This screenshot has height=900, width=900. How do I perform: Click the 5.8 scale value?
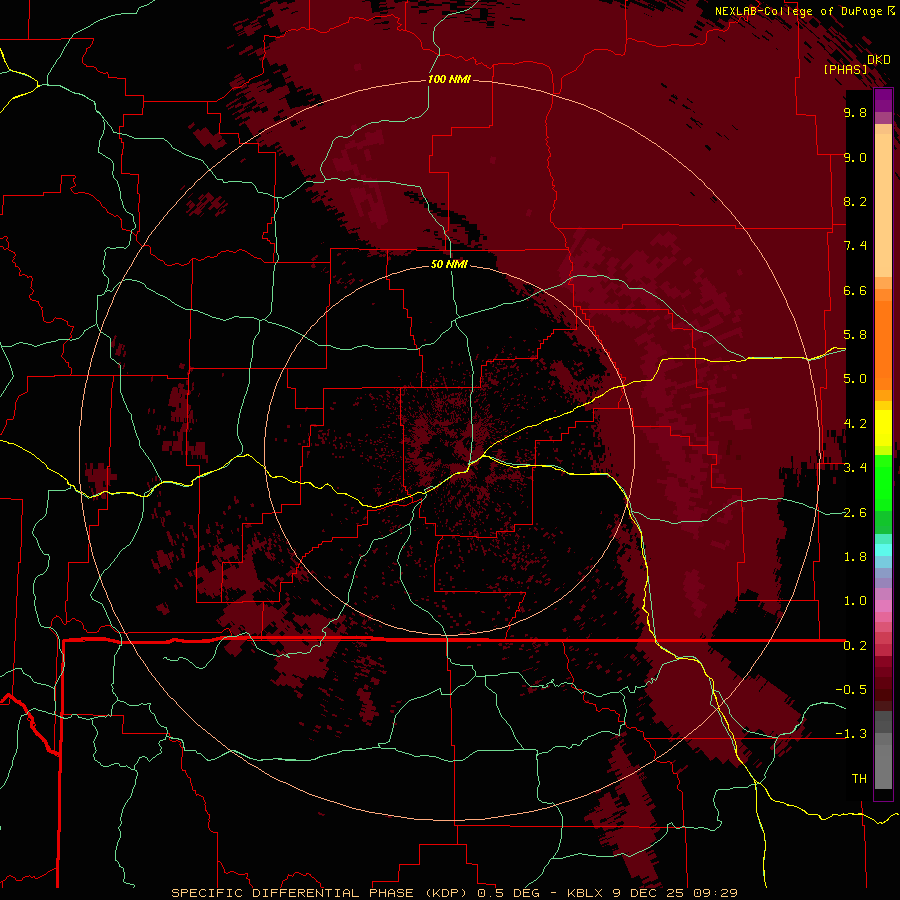tap(855, 335)
